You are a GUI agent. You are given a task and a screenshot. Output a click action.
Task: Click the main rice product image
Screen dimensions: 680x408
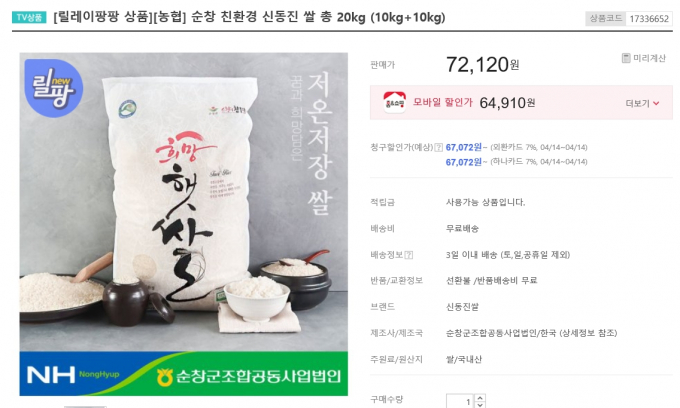coord(183,224)
